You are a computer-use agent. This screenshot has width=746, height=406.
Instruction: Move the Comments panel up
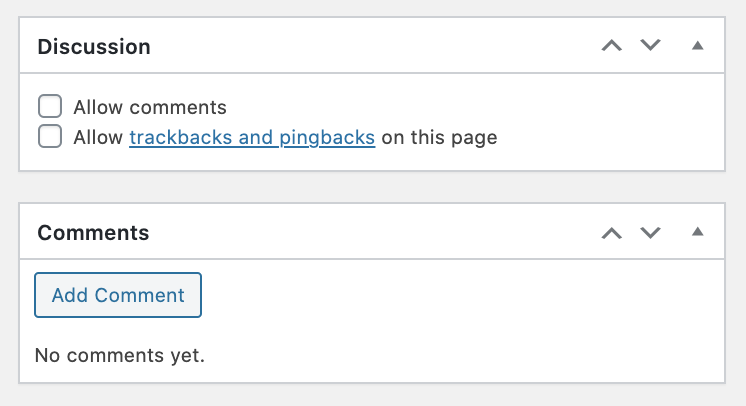[x=612, y=233]
